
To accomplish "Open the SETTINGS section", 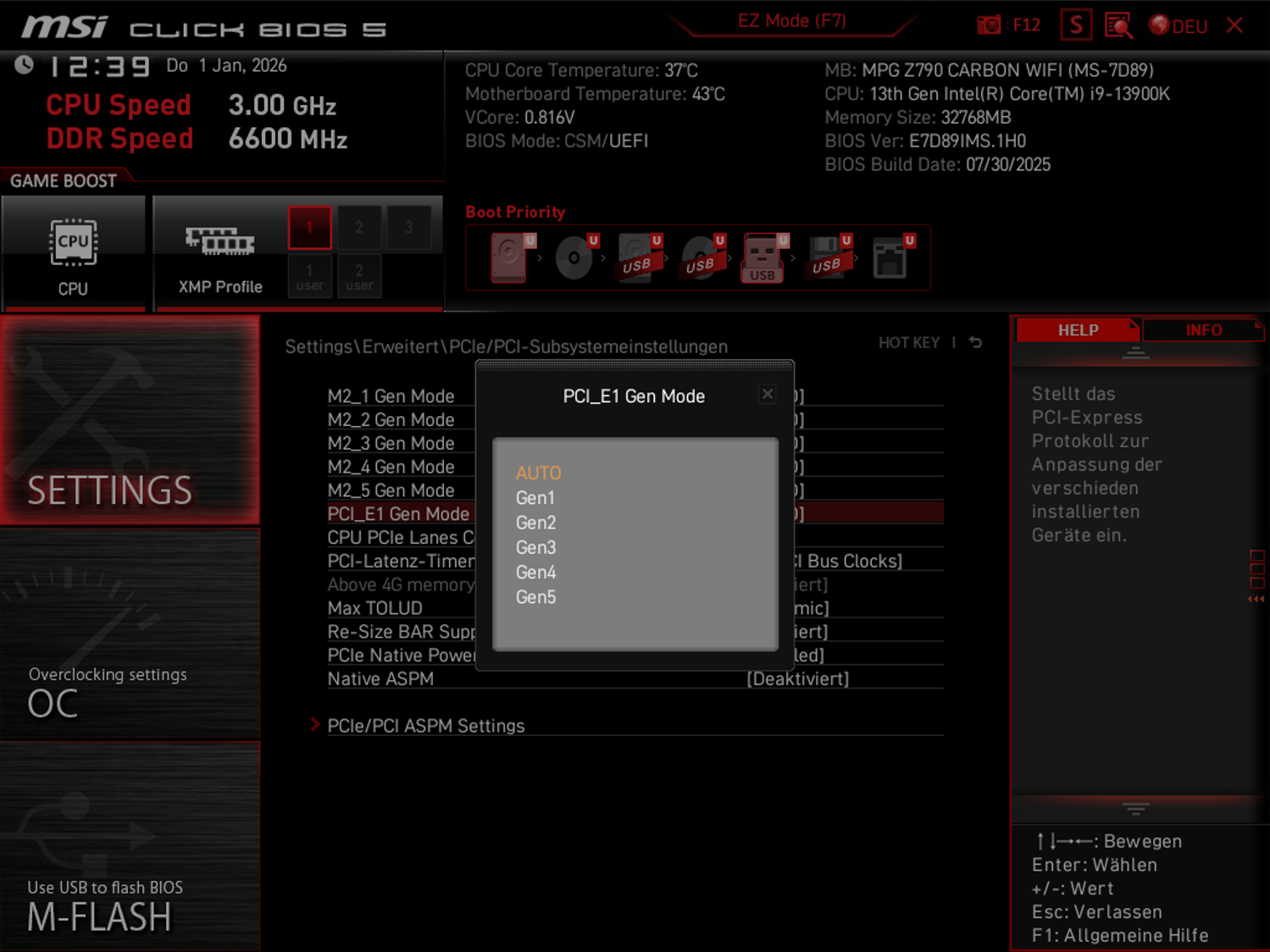I will (x=130, y=420).
